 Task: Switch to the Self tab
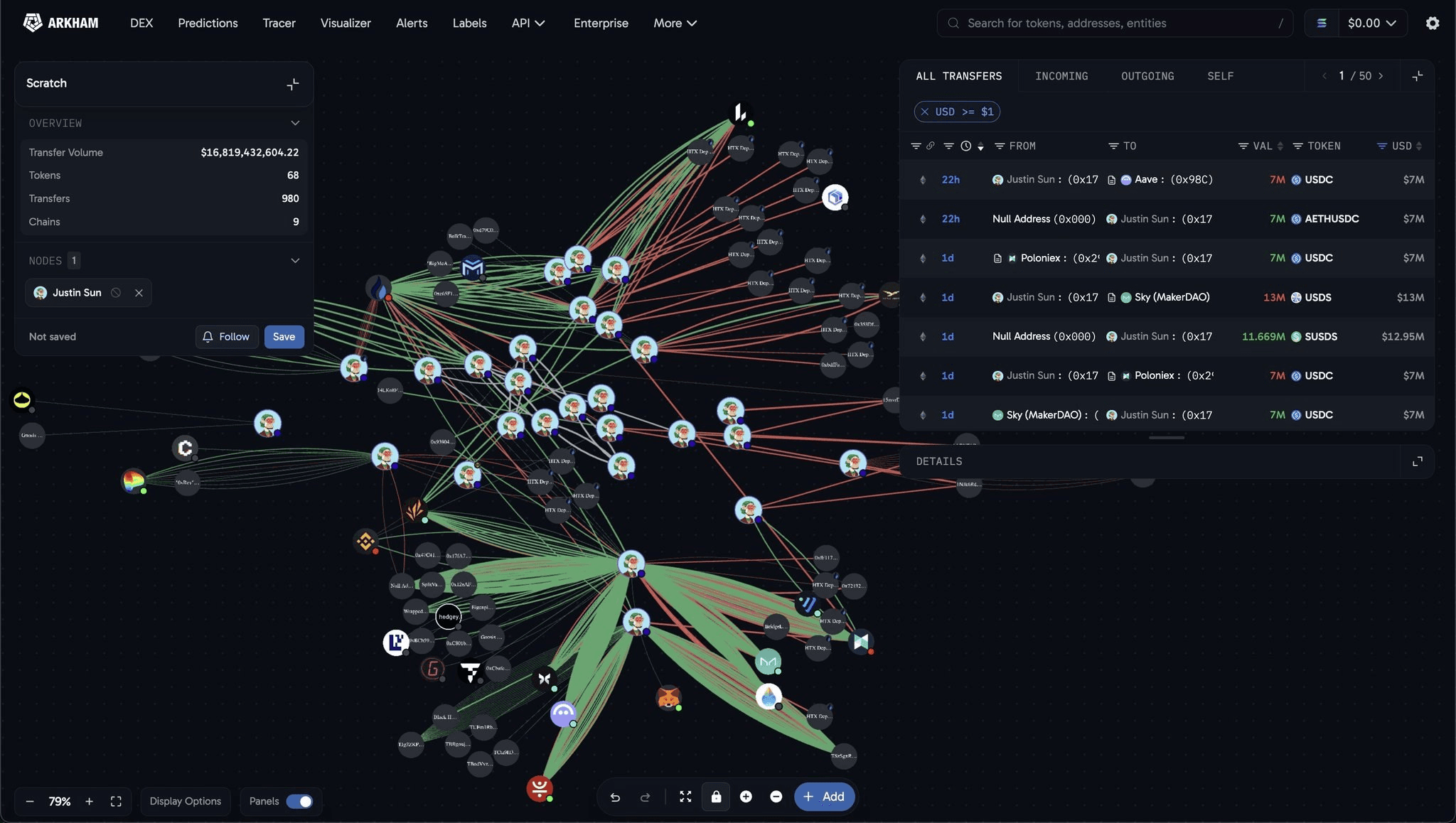(x=1220, y=76)
